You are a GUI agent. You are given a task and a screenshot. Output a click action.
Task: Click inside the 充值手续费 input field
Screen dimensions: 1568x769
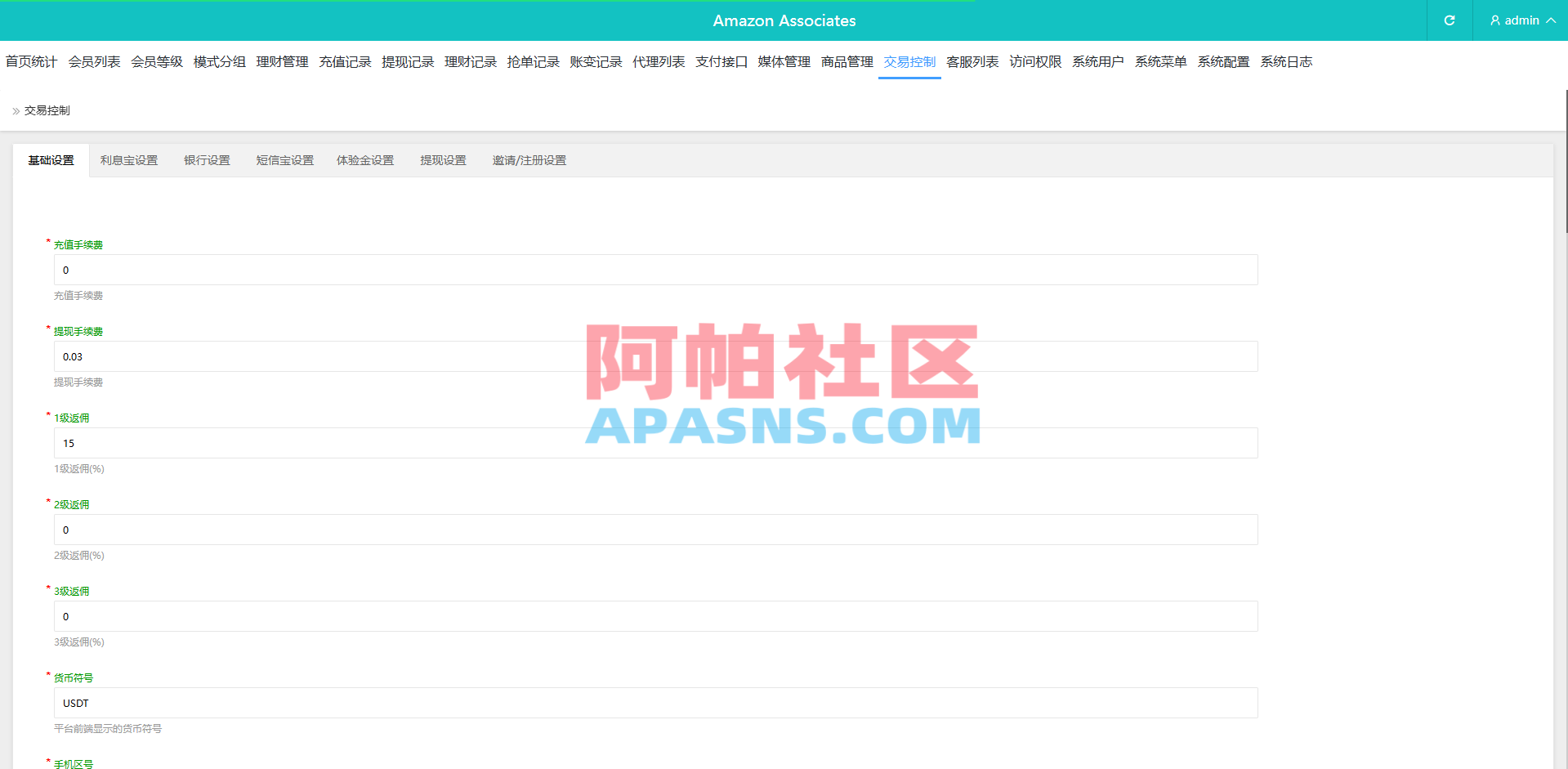(x=654, y=270)
